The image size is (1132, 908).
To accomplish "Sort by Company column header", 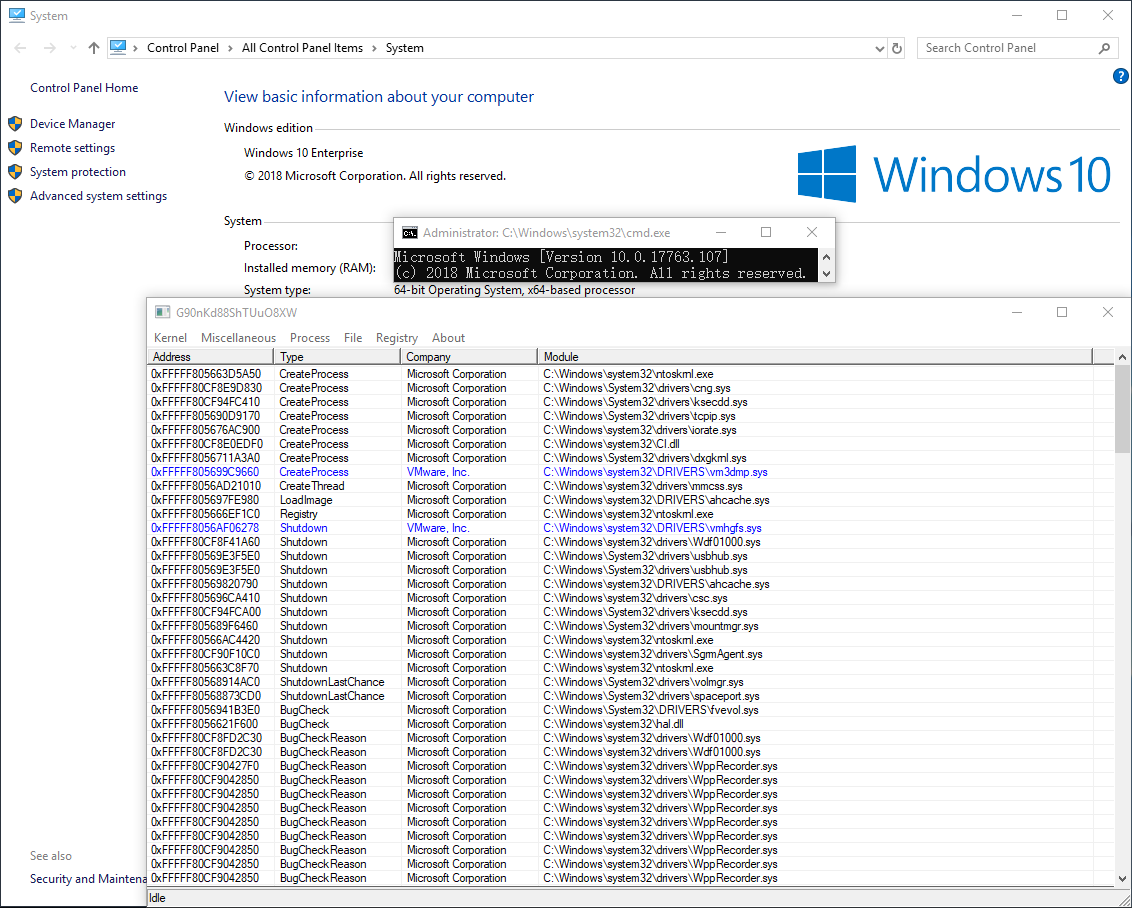I will (x=469, y=357).
